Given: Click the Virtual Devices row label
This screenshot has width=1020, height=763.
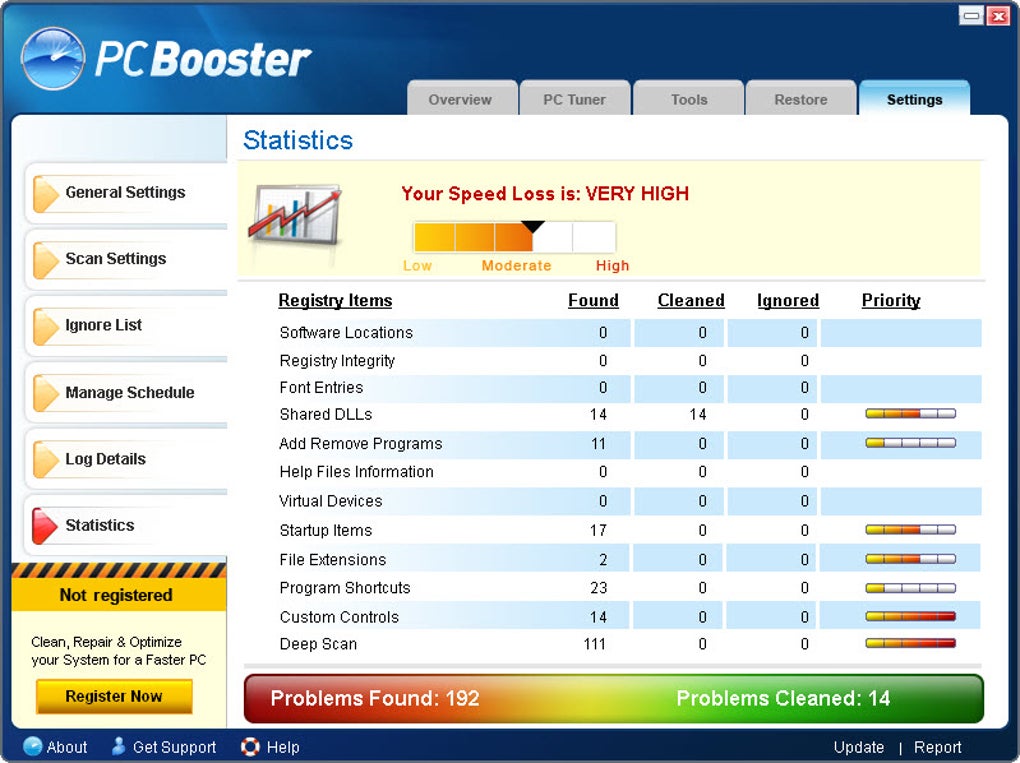Looking at the screenshot, I should (x=331, y=501).
